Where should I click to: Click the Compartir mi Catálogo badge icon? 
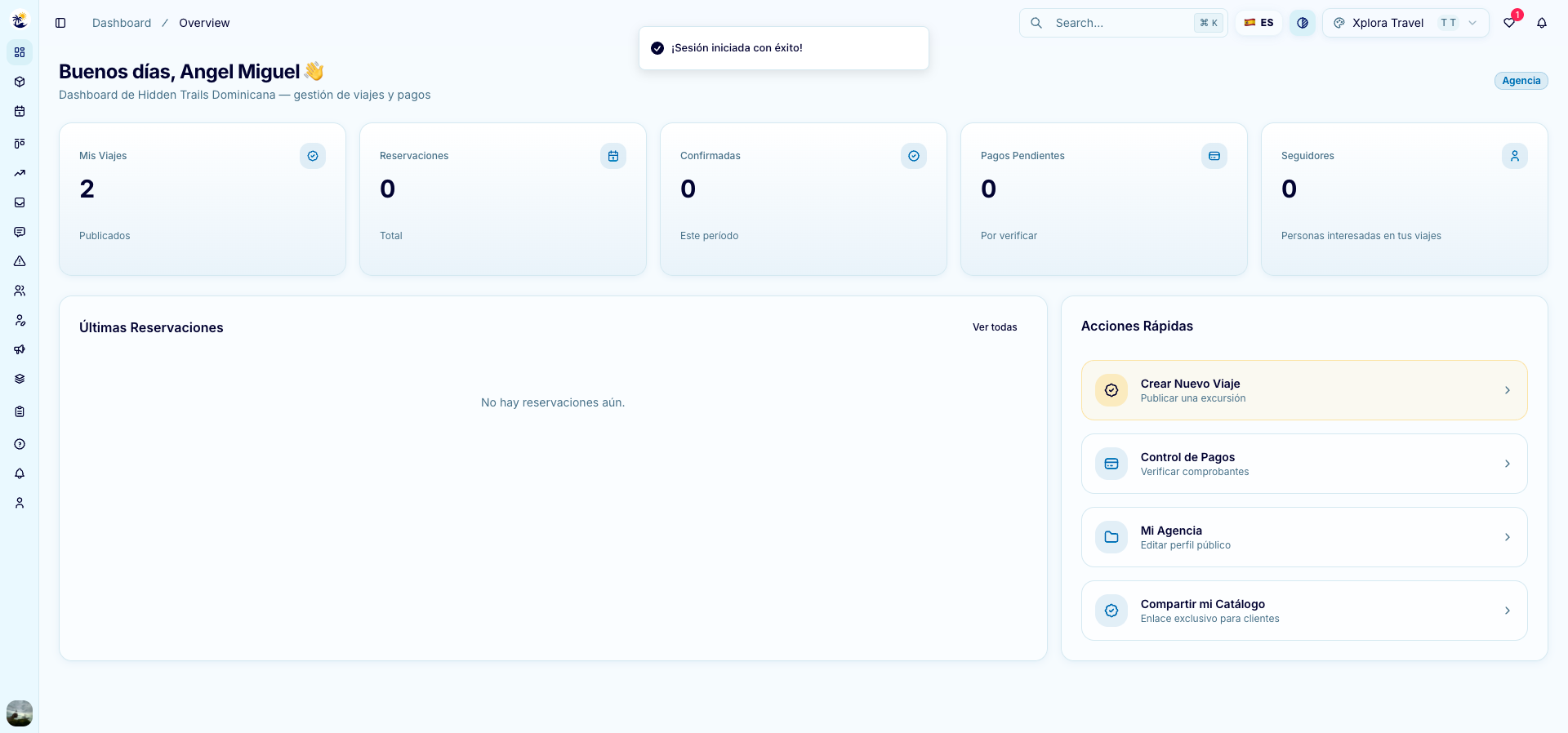1111,611
